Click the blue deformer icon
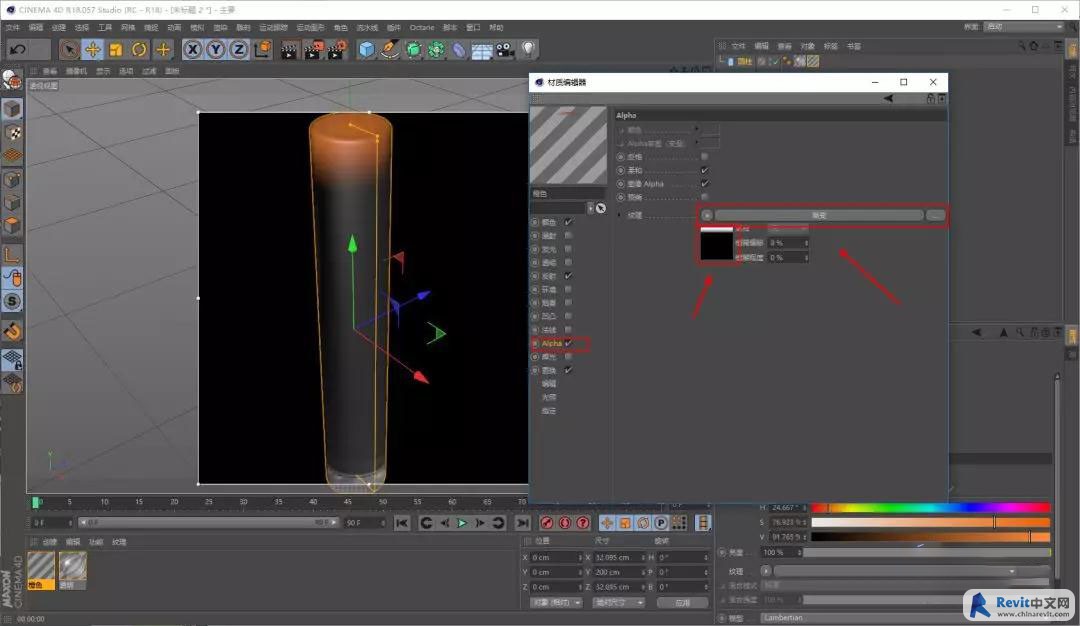This screenshot has width=1080, height=626. (x=459, y=49)
